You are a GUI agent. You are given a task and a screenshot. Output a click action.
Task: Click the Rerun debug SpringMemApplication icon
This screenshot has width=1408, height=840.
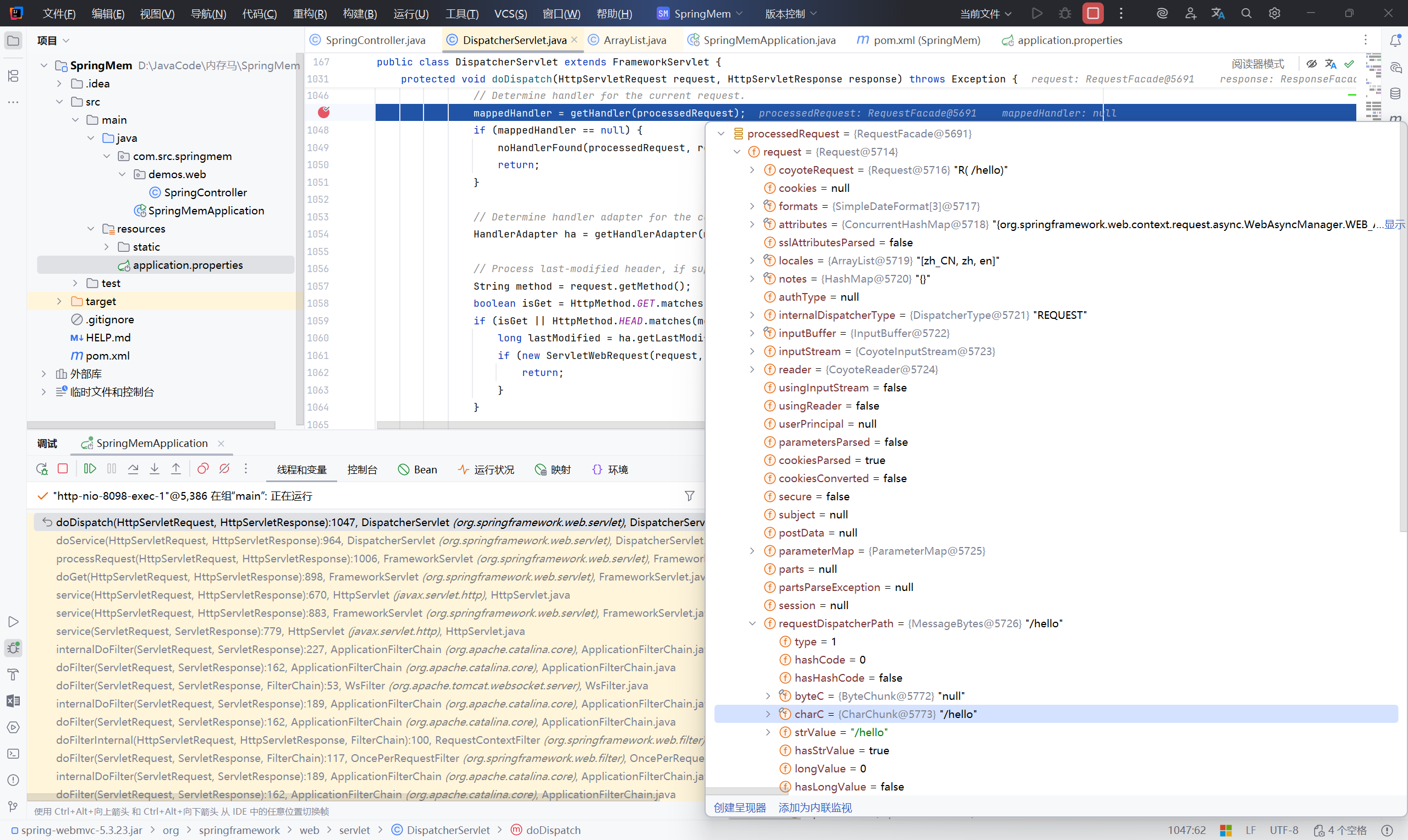pos(41,469)
